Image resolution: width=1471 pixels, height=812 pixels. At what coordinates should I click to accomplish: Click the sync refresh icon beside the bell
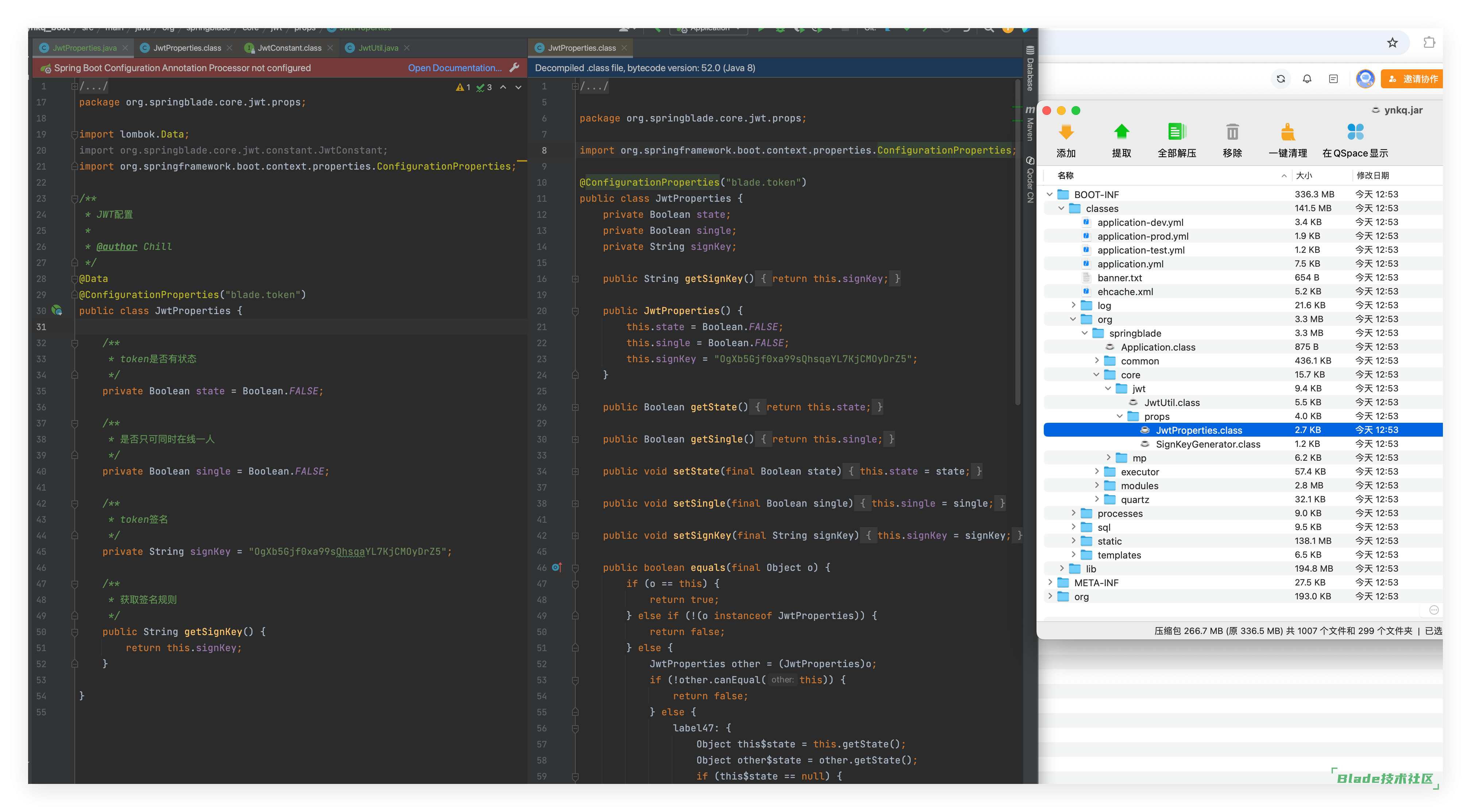click(1280, 79)
